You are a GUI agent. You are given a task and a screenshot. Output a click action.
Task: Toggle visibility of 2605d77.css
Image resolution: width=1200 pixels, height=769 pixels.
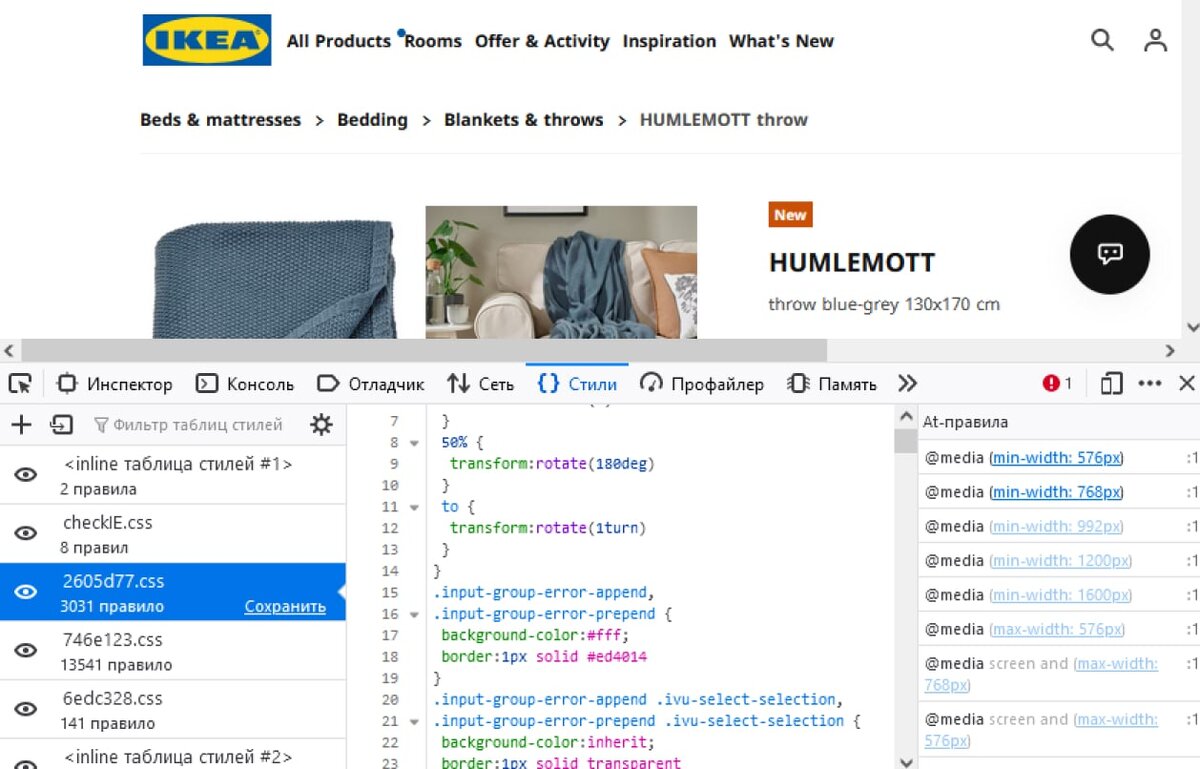(26, 592)
